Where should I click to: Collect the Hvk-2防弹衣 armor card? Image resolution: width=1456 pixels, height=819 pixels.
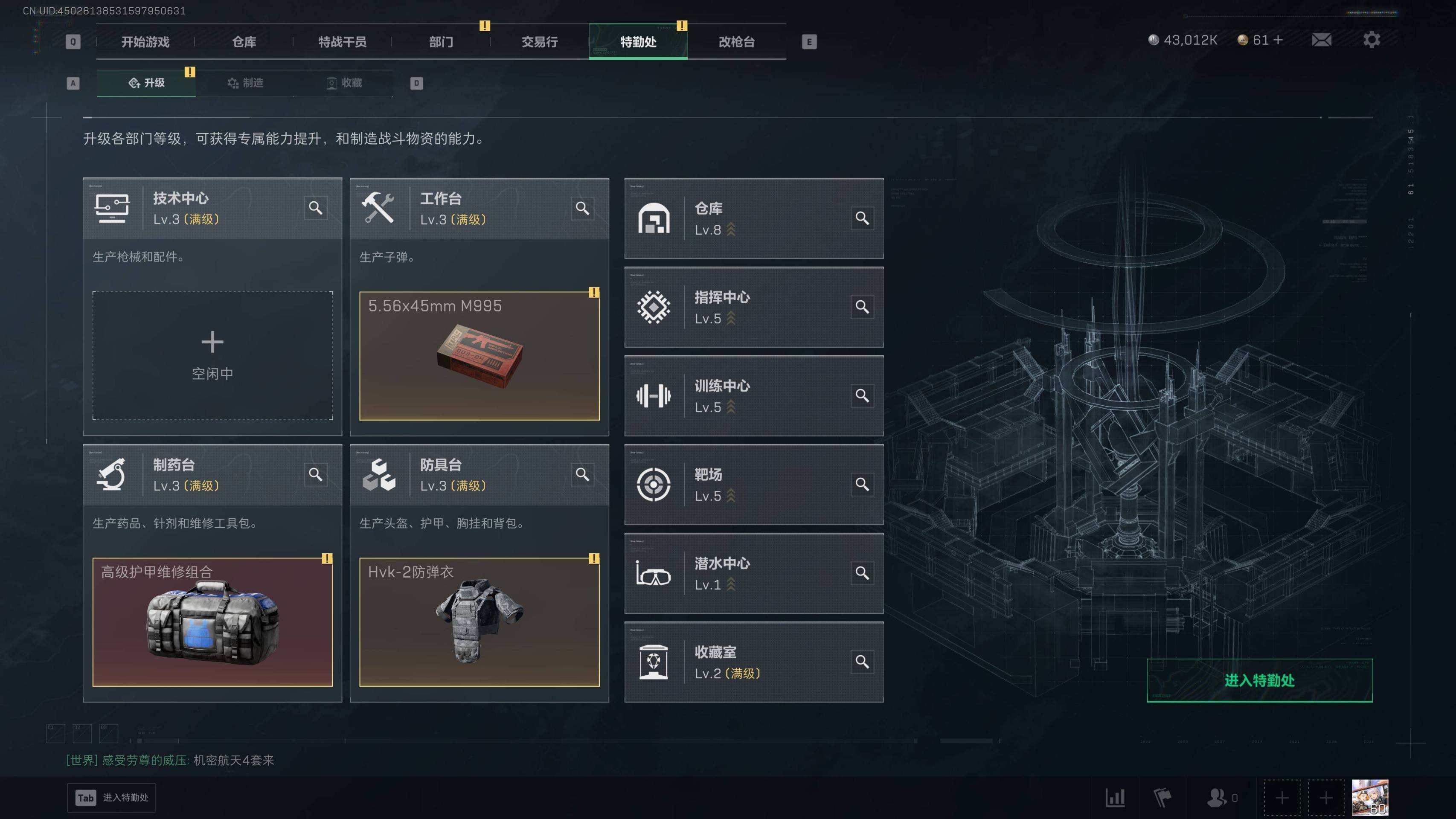pos(480,622)
